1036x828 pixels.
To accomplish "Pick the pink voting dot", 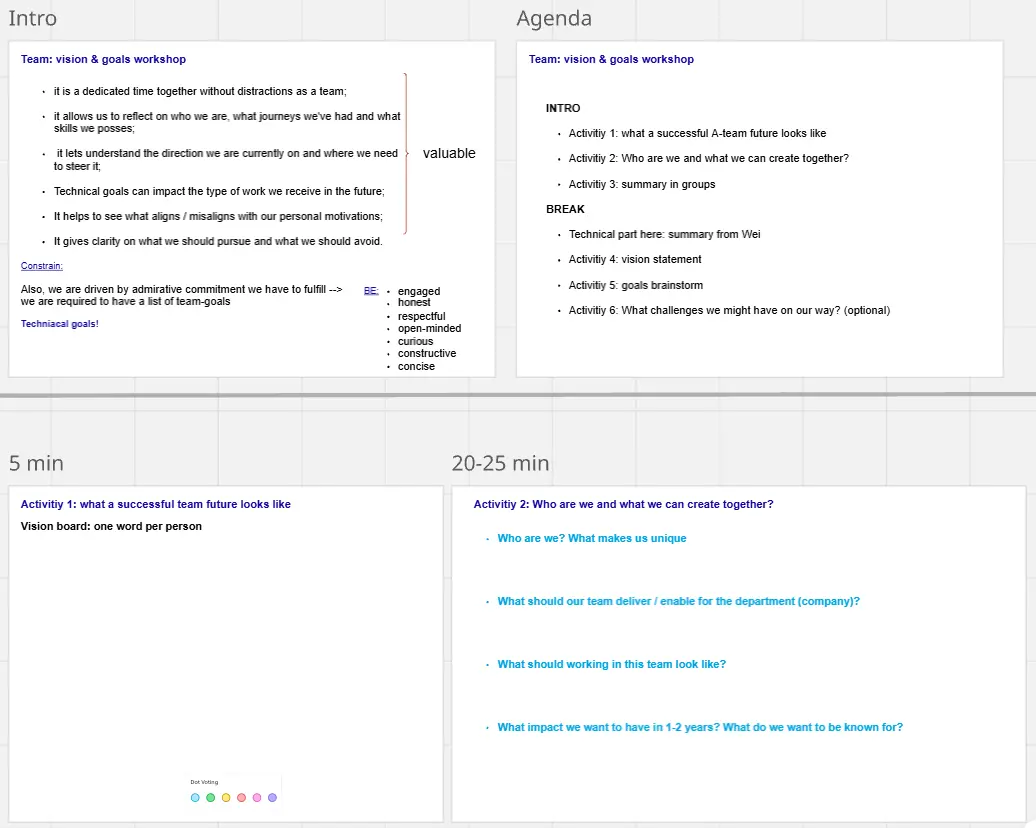I will point(257,797).
